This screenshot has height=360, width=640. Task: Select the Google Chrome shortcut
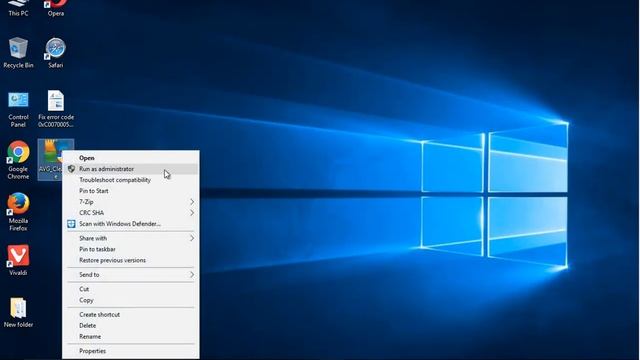18,160
